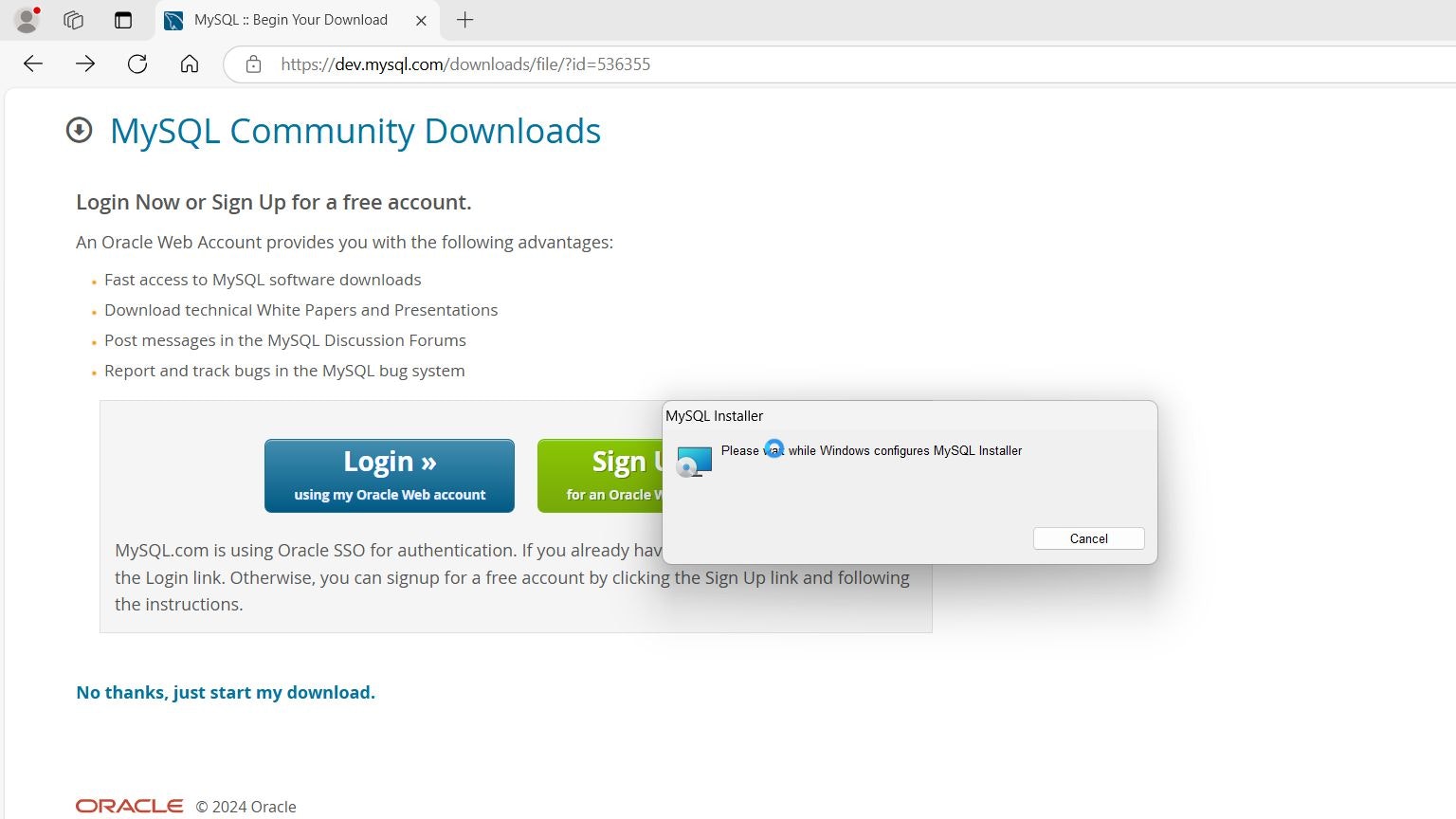The image size is (1456, 819).
Task: Go forward to the next page
Action: click(x=85, y=64)
